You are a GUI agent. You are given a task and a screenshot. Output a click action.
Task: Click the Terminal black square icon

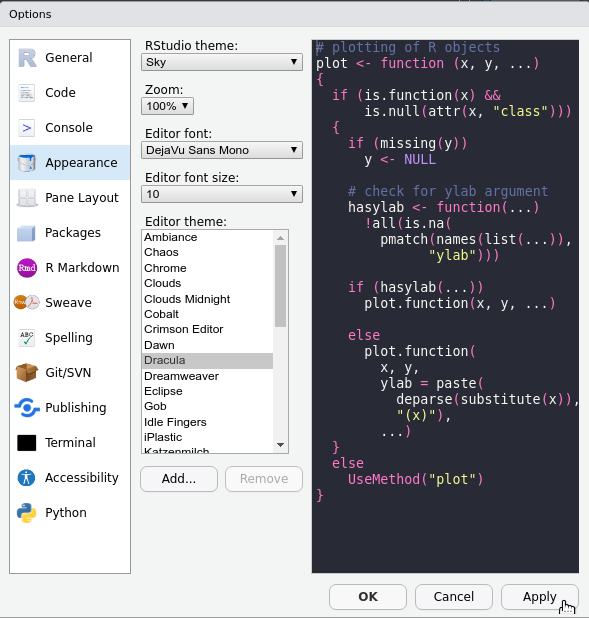pos(27,443)
